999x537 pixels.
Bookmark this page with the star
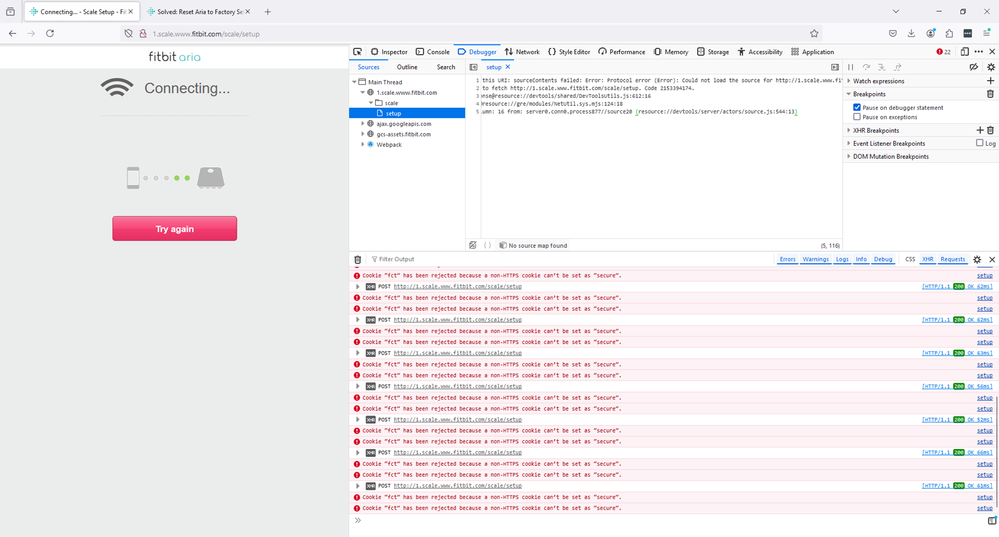tap(814, 33)
